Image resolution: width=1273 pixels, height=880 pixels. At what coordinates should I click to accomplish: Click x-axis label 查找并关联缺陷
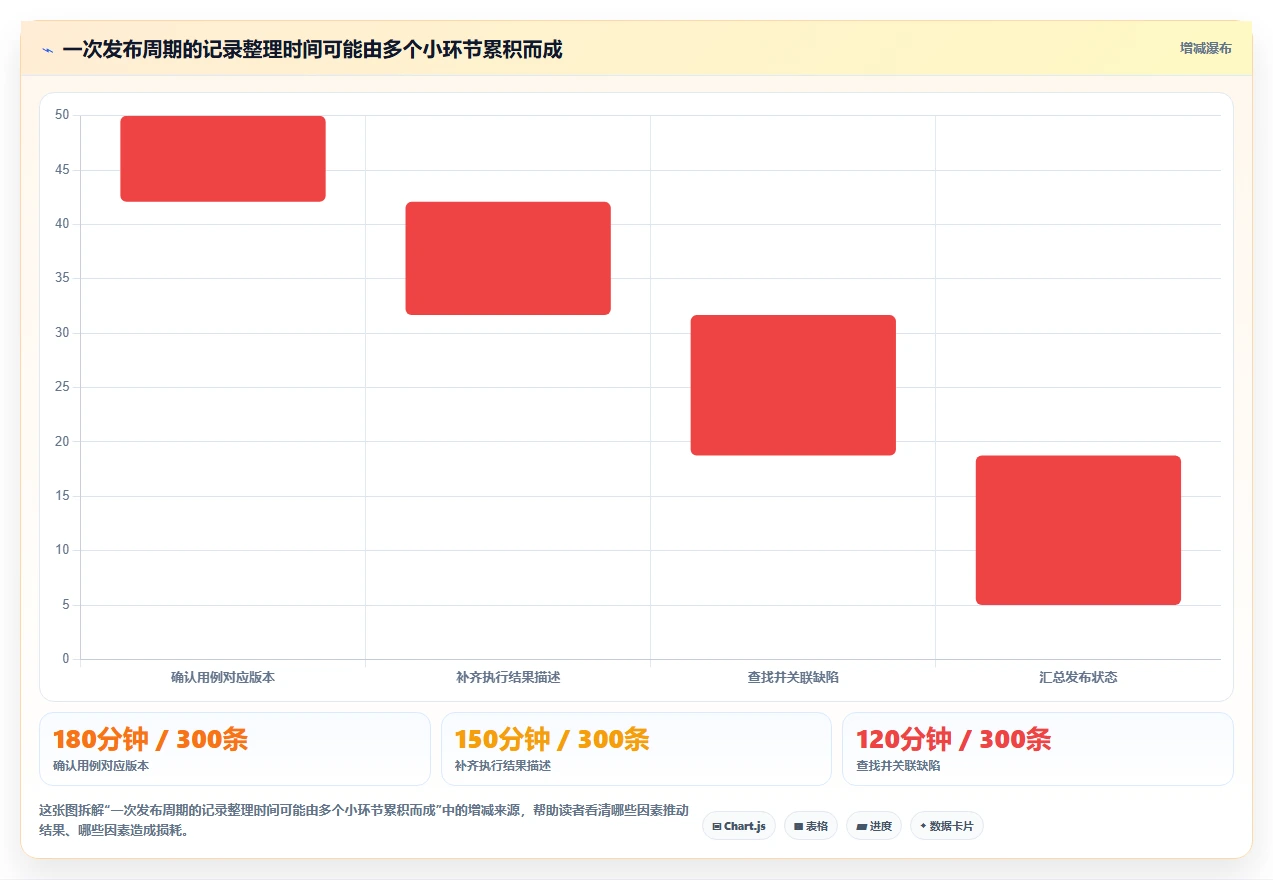coord(793,677)
